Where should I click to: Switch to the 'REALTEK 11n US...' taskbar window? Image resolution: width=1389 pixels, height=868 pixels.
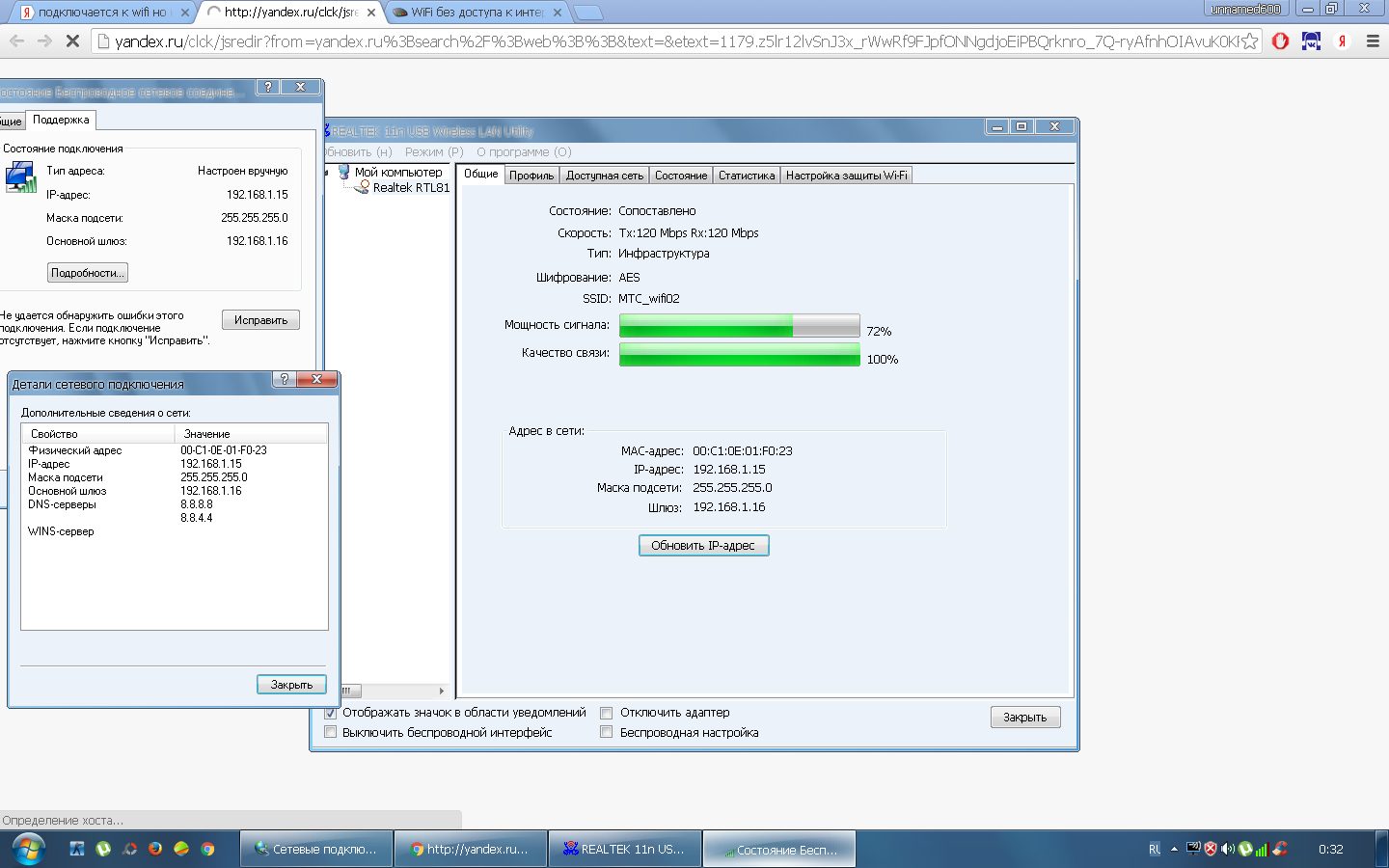[625, 850]
